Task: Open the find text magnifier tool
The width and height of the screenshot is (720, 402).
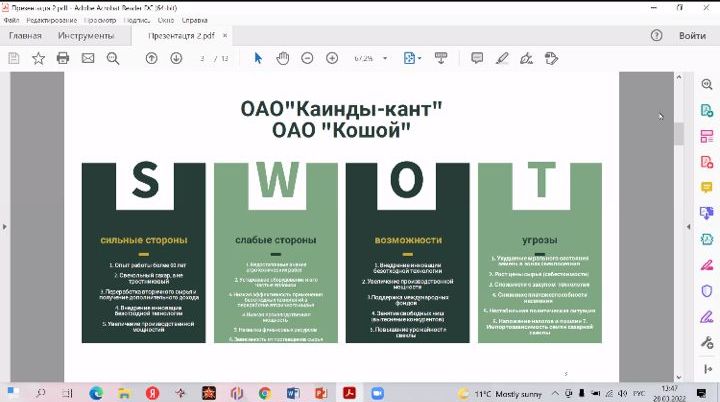Action: pyautogui.click(x=113, y=58)
